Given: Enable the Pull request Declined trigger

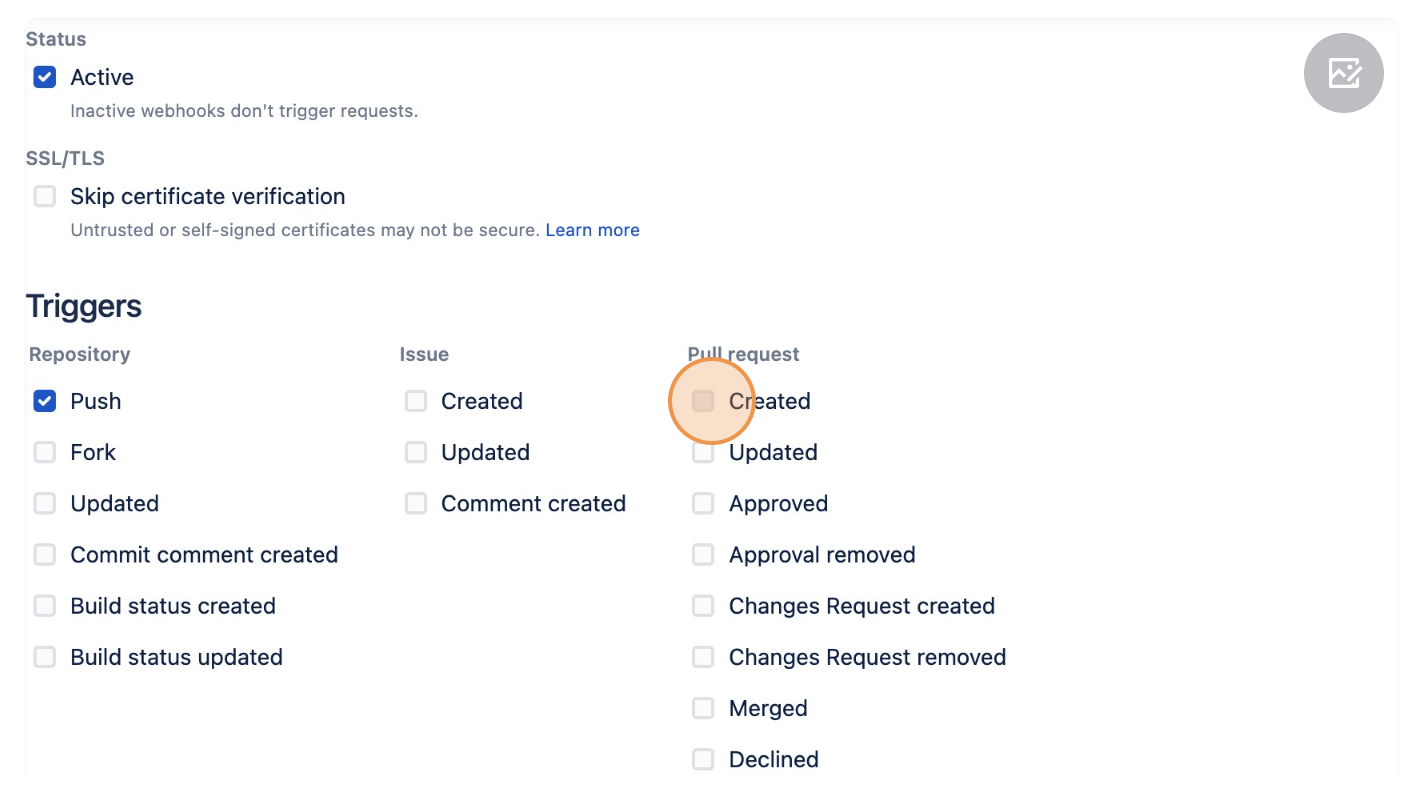Looking at the screenshot, I should click(x=704, y=759).
